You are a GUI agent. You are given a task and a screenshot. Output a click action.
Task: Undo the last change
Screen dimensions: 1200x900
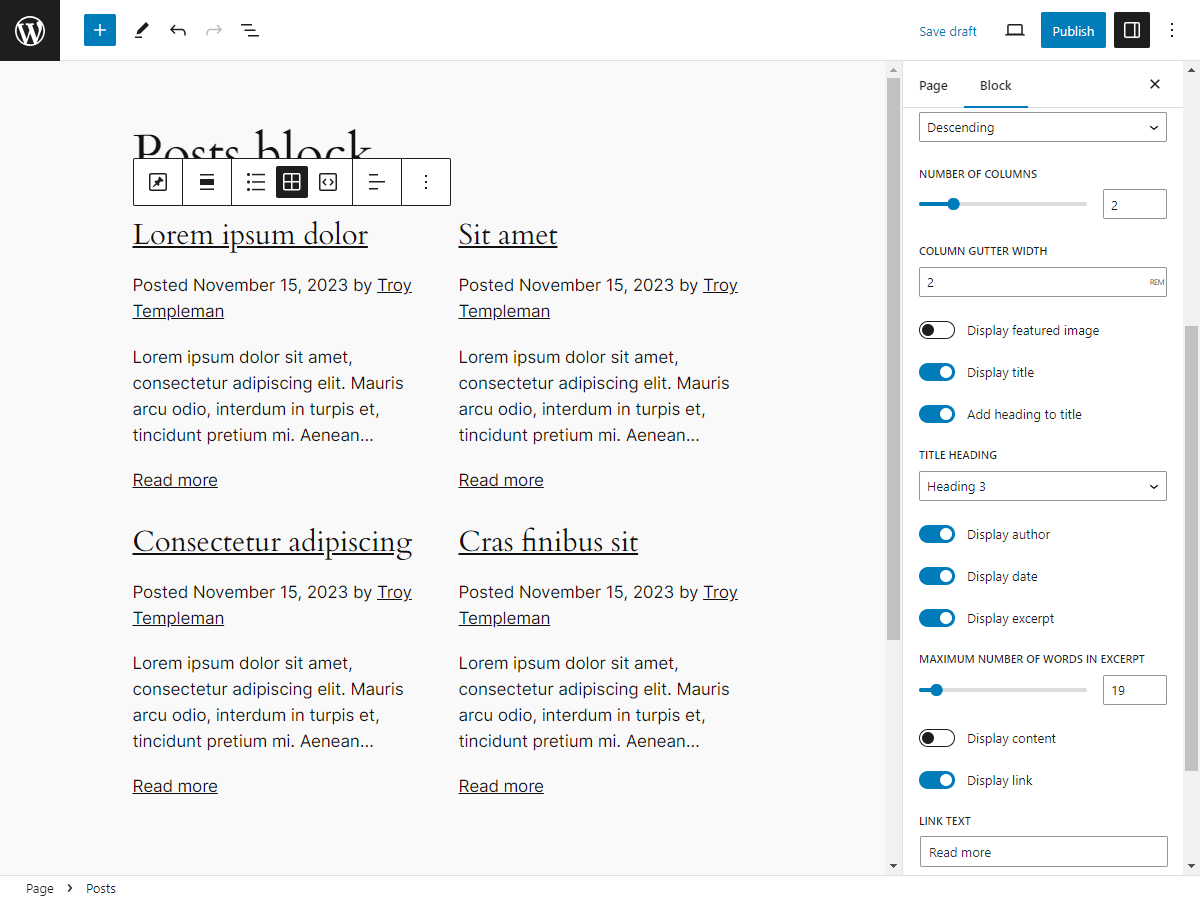click(x=178, y=30)
